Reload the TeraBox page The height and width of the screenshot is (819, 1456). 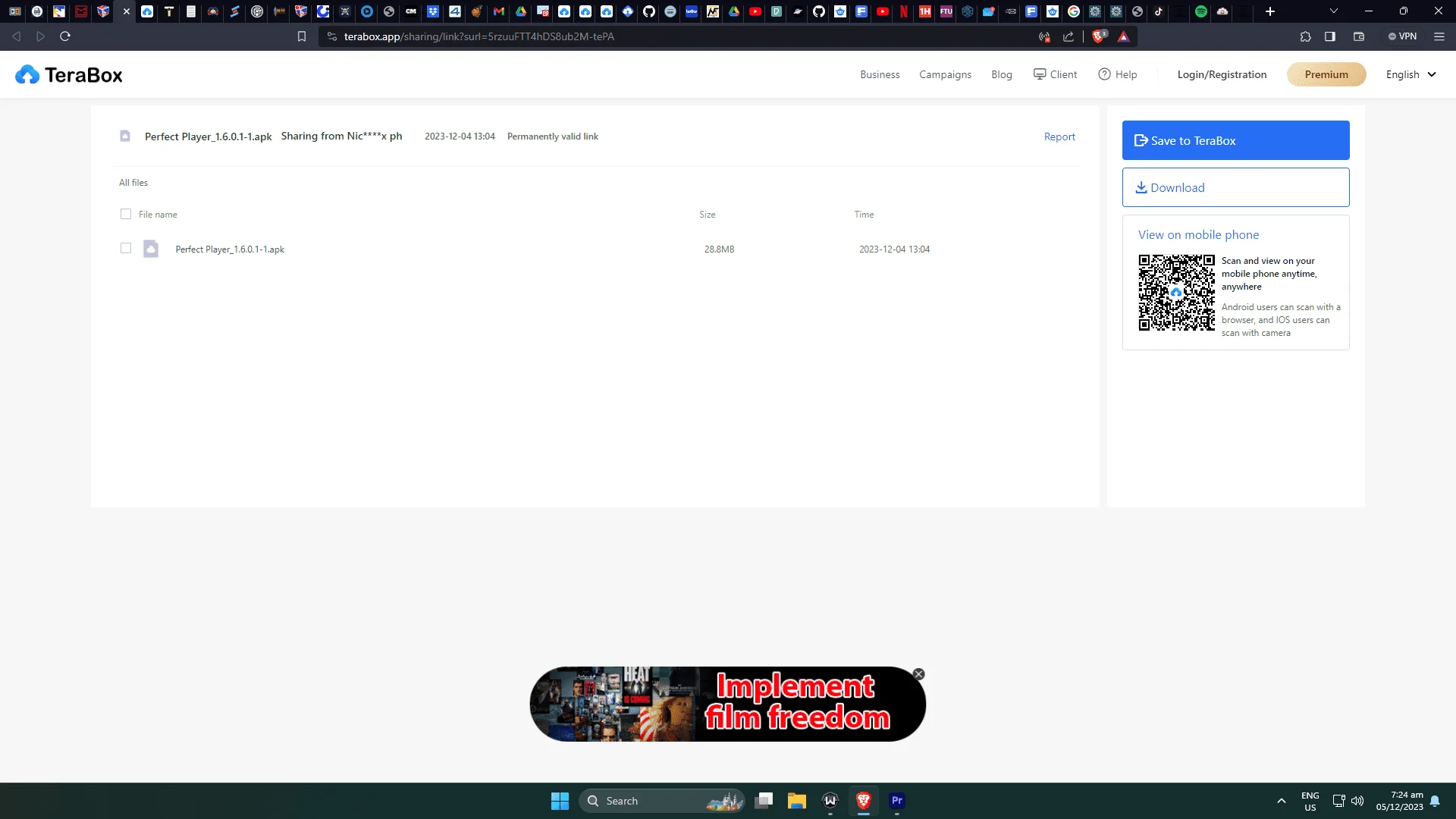[65, 36]
